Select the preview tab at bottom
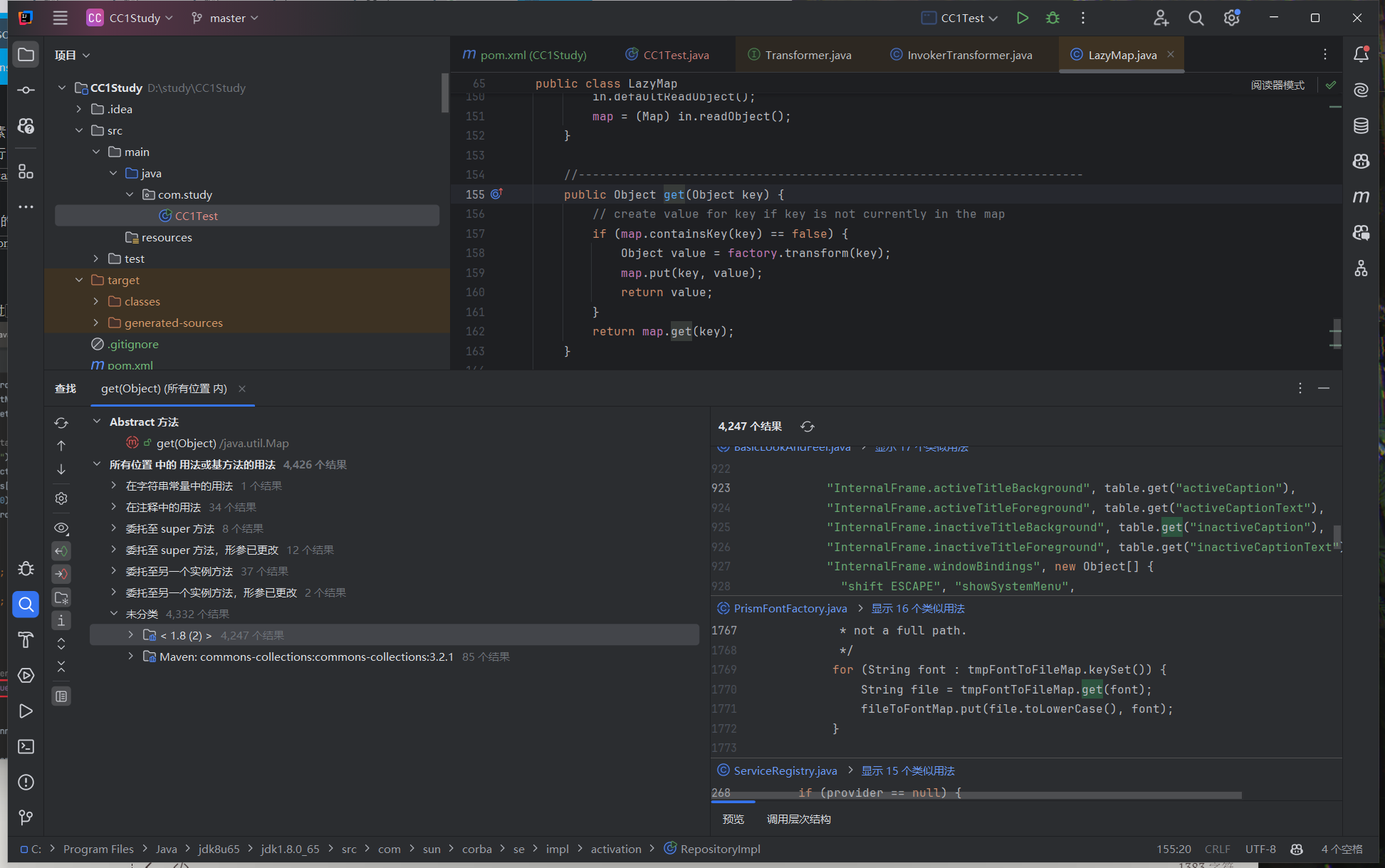Screen dimensions: 1385x868 (733, 820)
